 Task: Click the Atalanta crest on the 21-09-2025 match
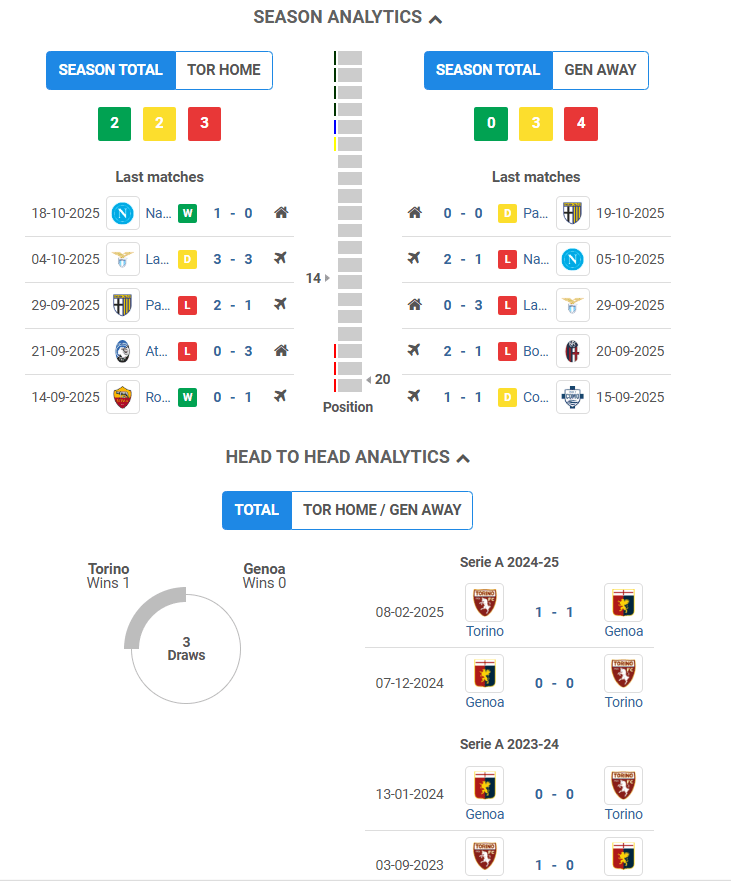click(123, 351)
